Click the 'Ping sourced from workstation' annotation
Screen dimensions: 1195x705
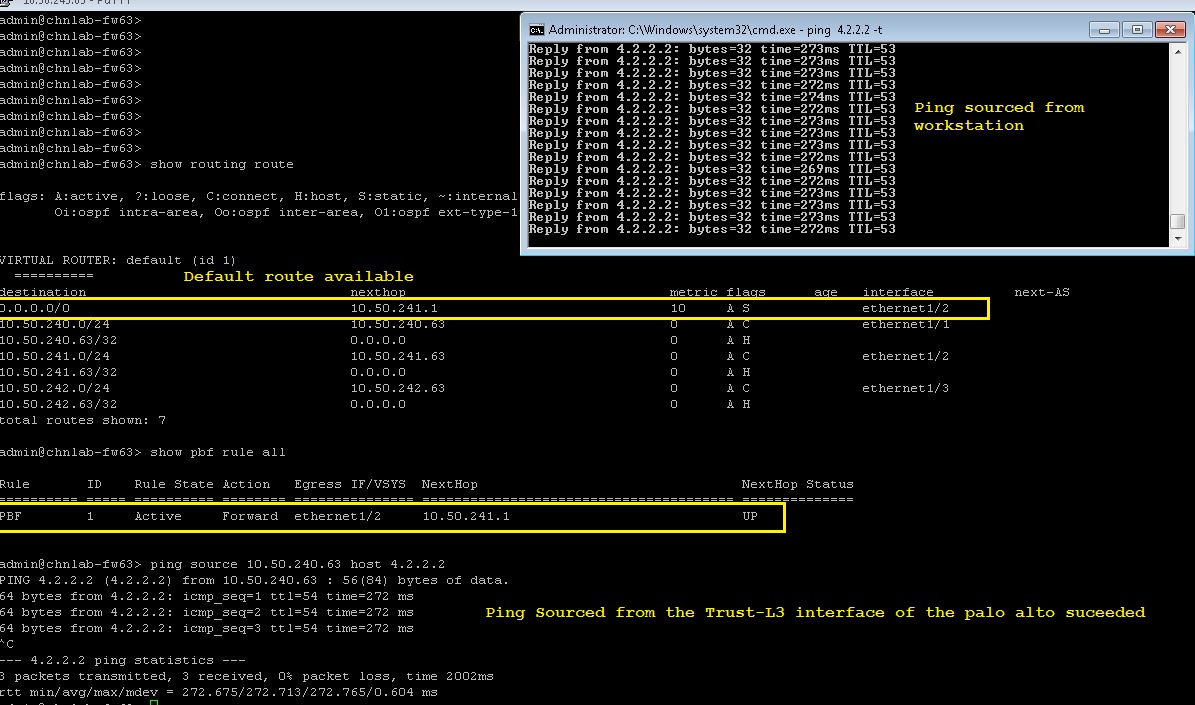[998, 116]
